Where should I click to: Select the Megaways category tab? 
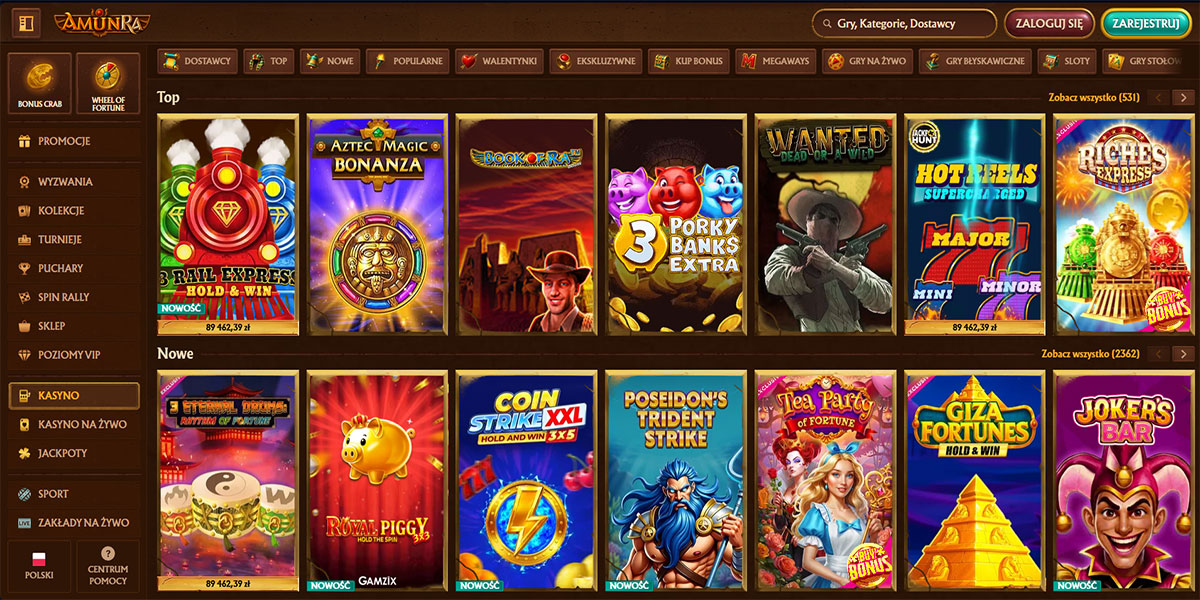(x=775, y=61)
